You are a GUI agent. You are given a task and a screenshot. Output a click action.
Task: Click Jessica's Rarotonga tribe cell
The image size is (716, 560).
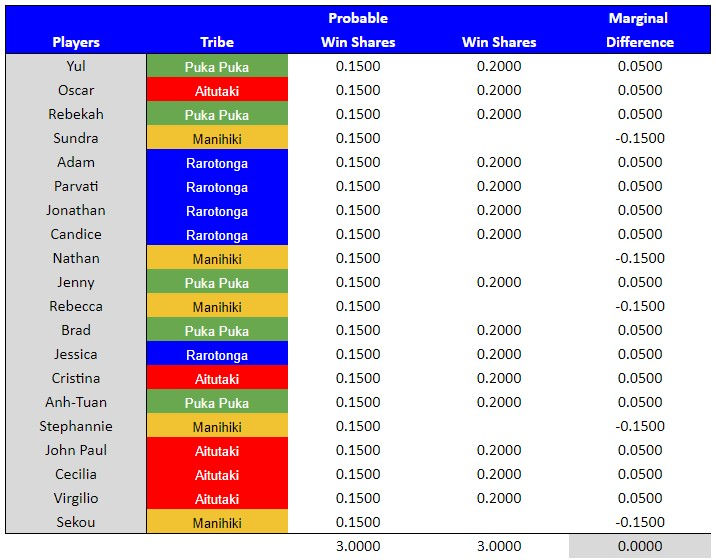217,354
